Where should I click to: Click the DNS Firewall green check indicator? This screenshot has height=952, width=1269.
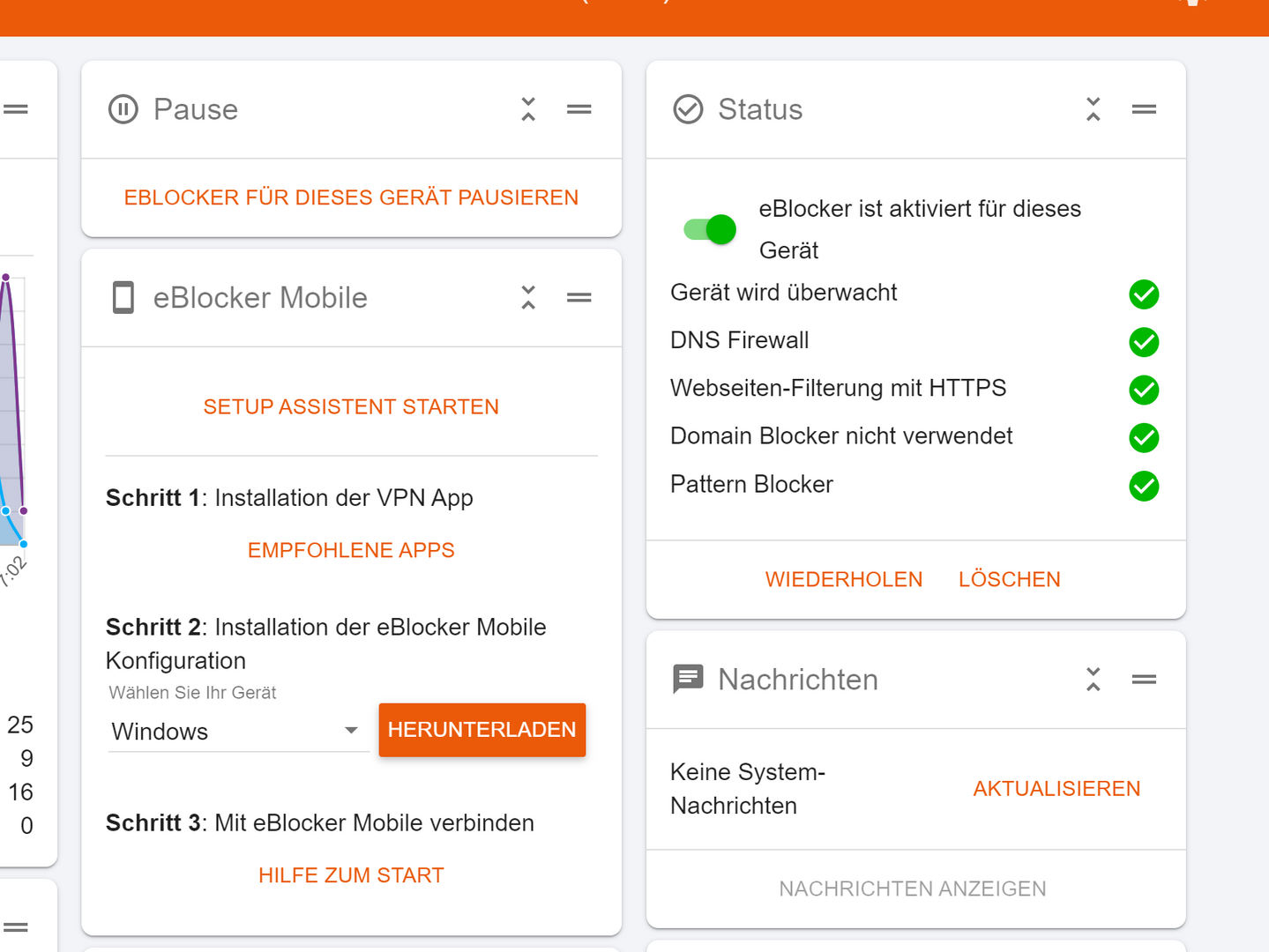(1144, 342)
